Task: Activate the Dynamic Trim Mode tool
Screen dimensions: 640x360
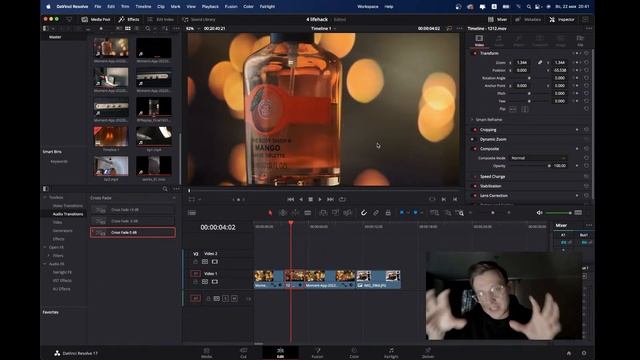Action: [x=295, y=213]
